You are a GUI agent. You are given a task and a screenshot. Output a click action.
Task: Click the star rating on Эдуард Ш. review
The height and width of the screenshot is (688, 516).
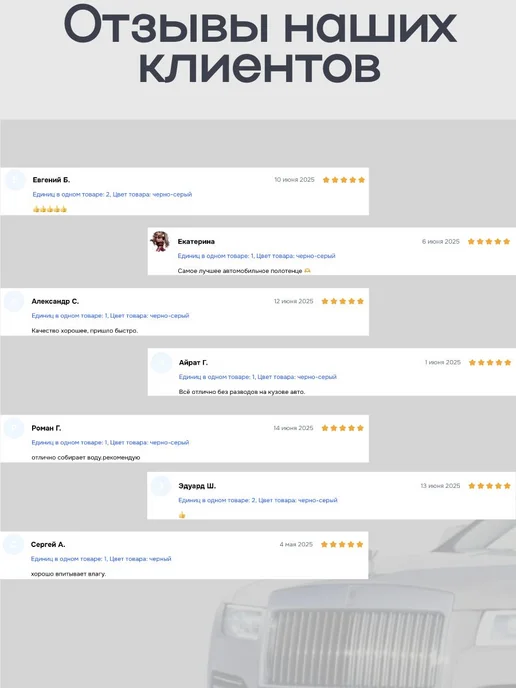point(490,486)
